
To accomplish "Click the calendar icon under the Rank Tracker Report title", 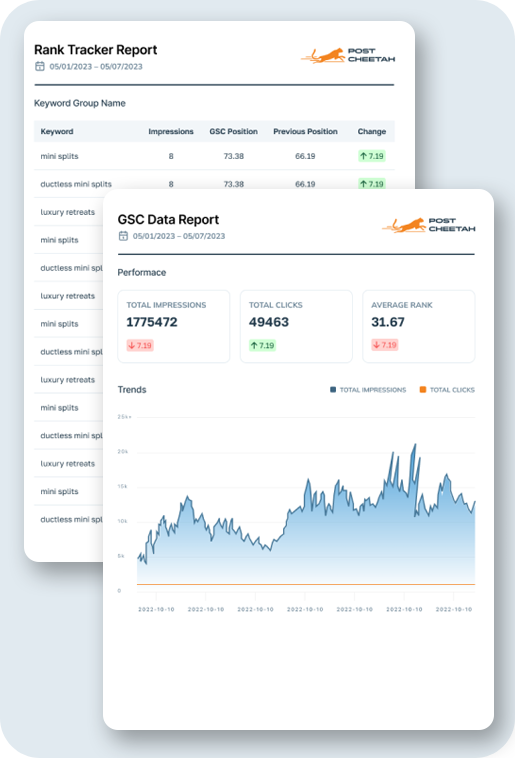I will pyautogui.click(x=40, y=66).
